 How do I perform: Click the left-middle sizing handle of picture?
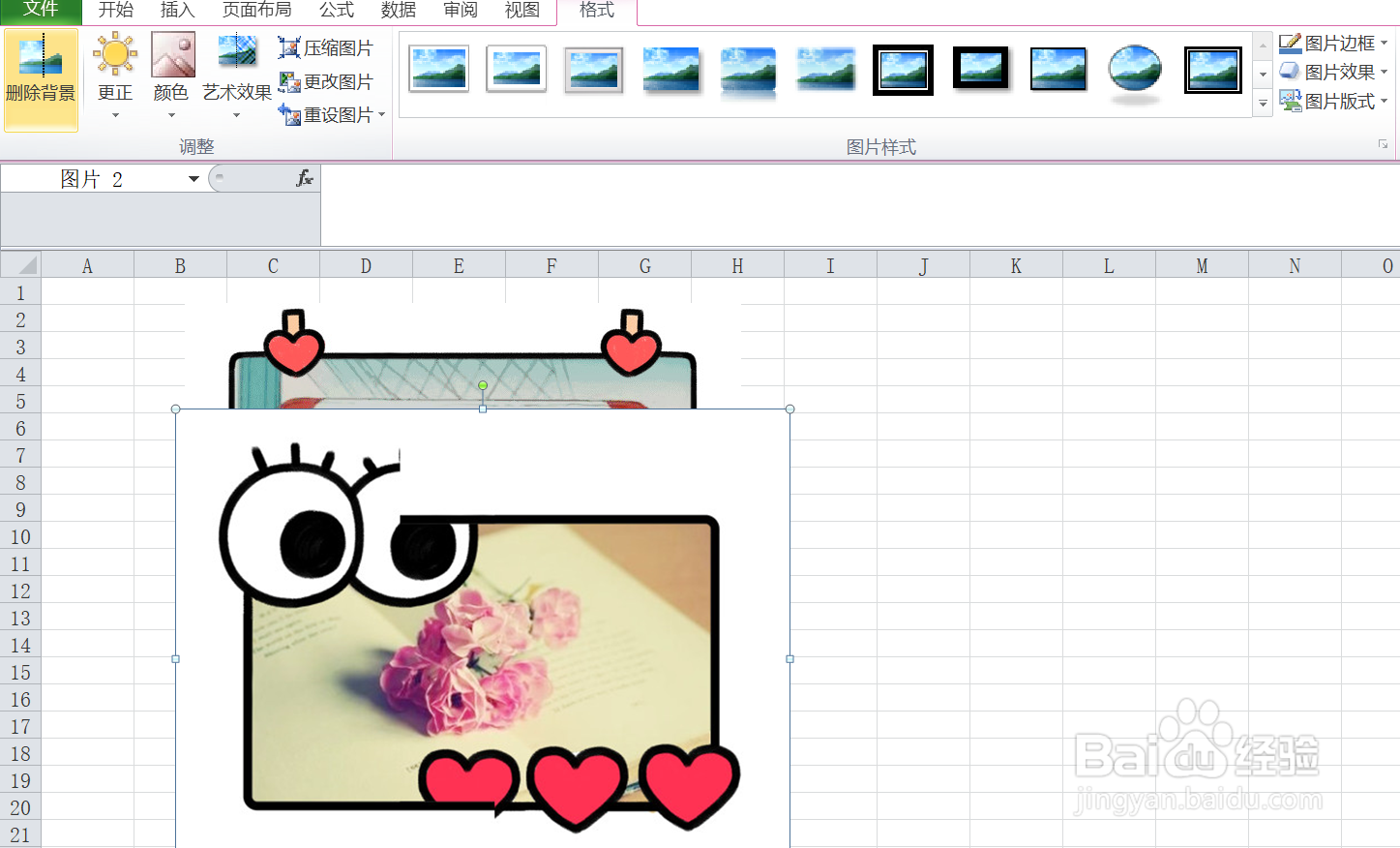[x=175, y=659]
